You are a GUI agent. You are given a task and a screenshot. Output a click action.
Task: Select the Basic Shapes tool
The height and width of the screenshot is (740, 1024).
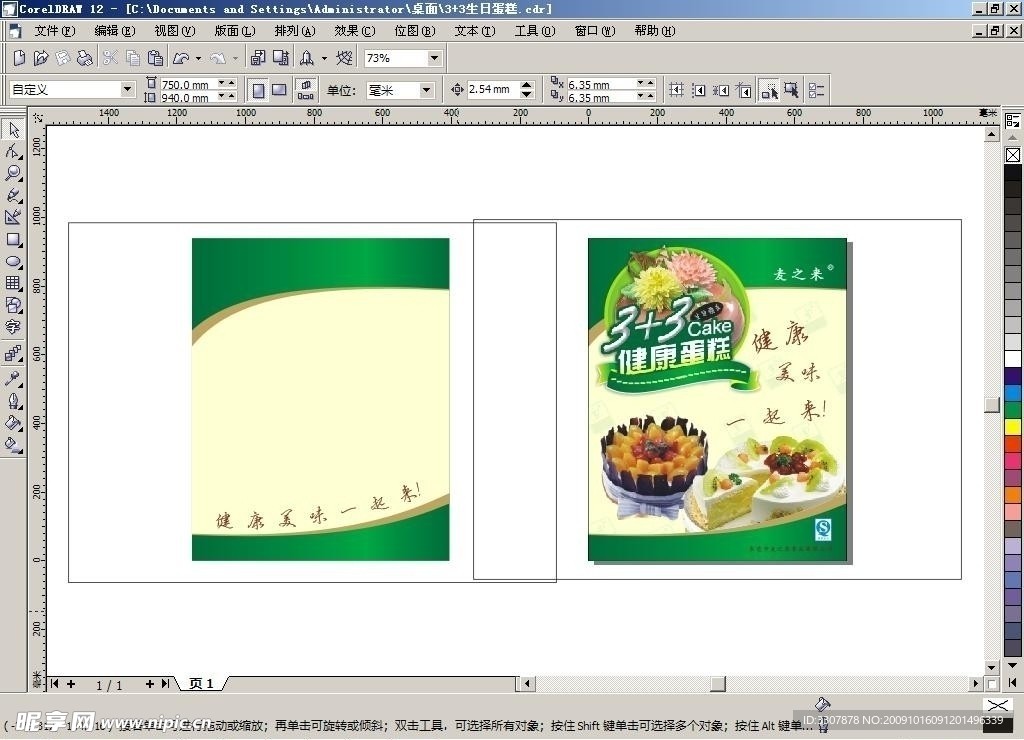(x=13, y=305)
